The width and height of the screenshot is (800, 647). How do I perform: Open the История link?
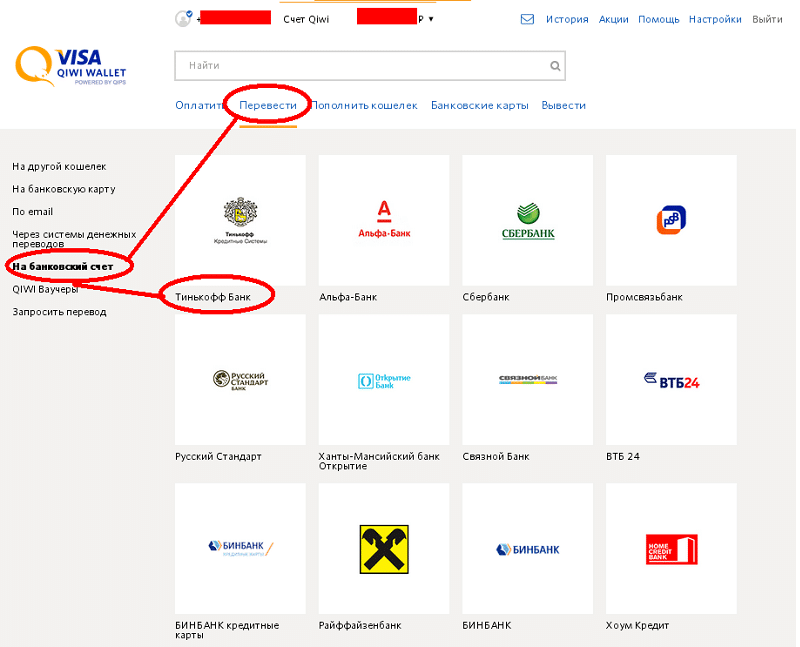[x=567, y=19]
